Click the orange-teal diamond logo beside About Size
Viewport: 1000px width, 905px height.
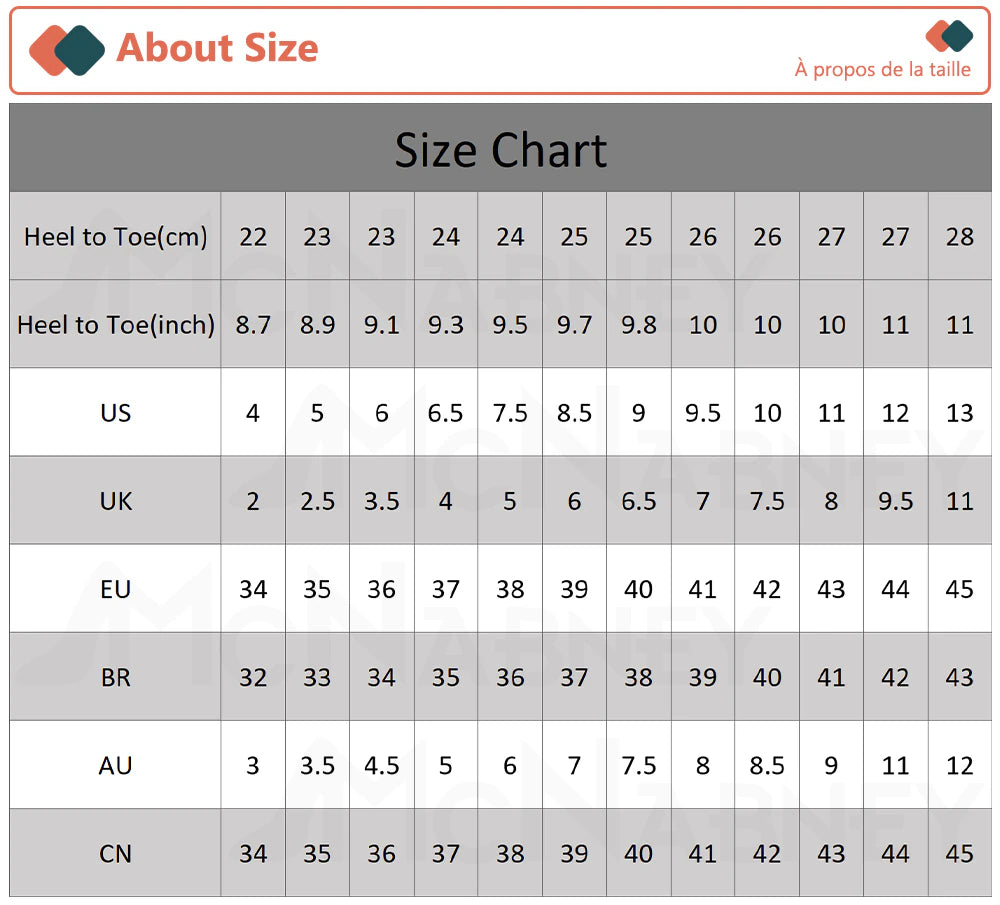click(67, 50)
